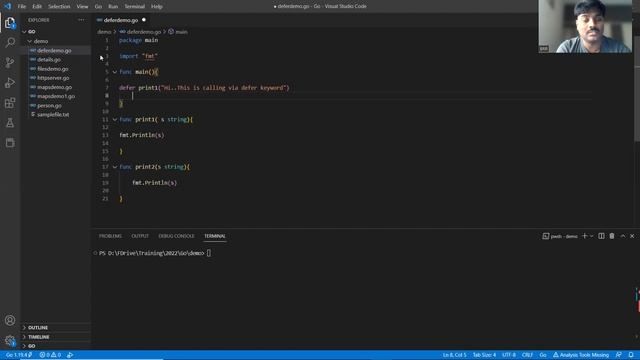Close the bottom terminal panel

(632, 236)
